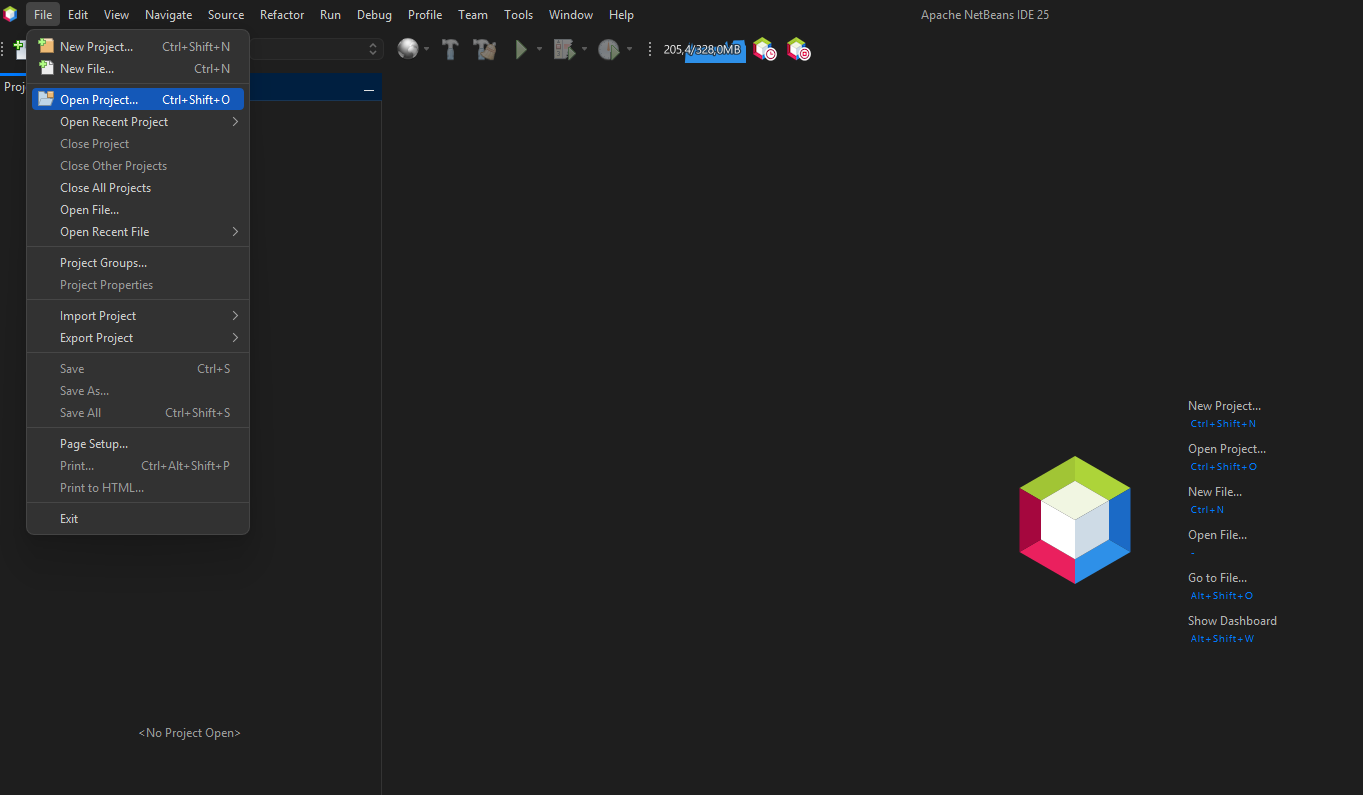Click the Build Project hammer icon
This screenshot has height=795, width=1363.
pos(450,49)
